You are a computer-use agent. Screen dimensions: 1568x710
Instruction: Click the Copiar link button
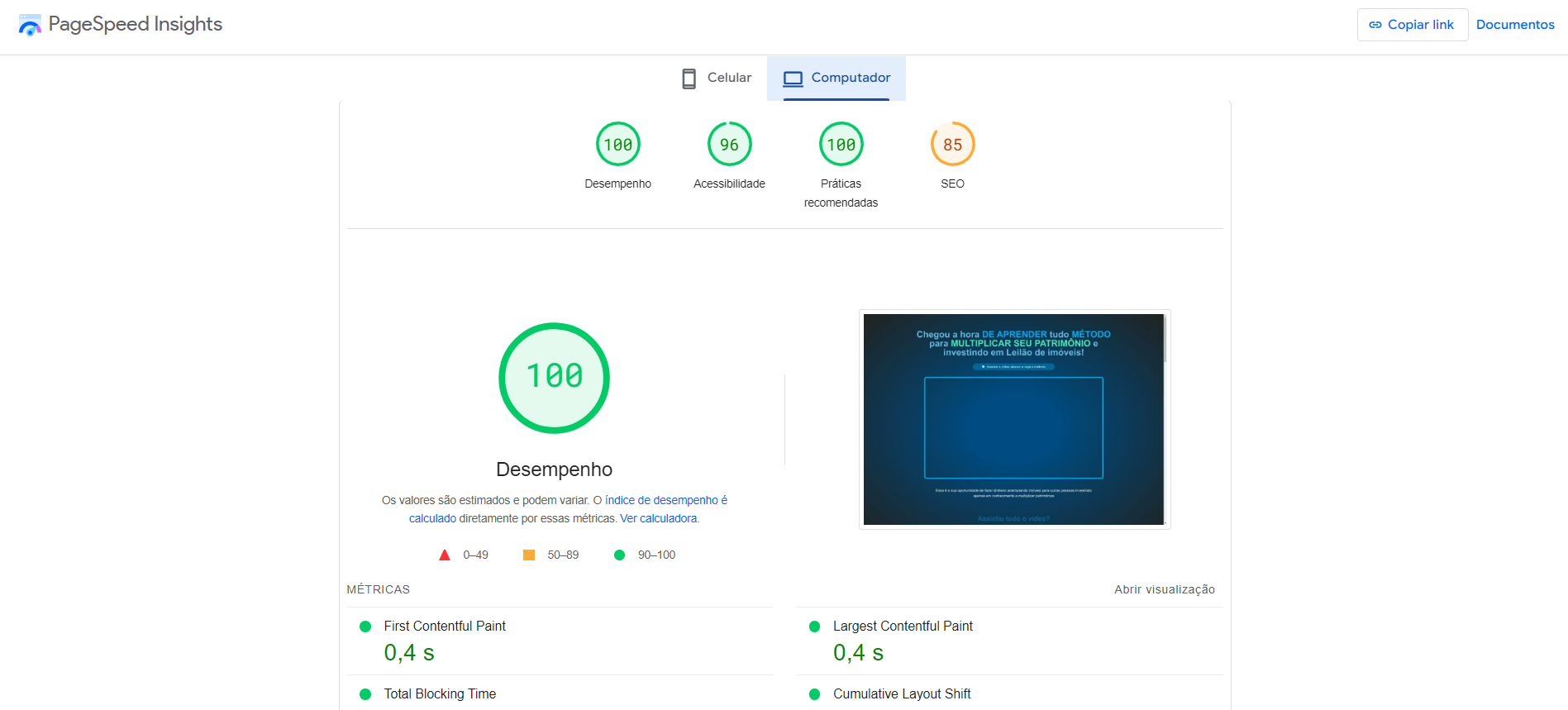(1412, 25)
